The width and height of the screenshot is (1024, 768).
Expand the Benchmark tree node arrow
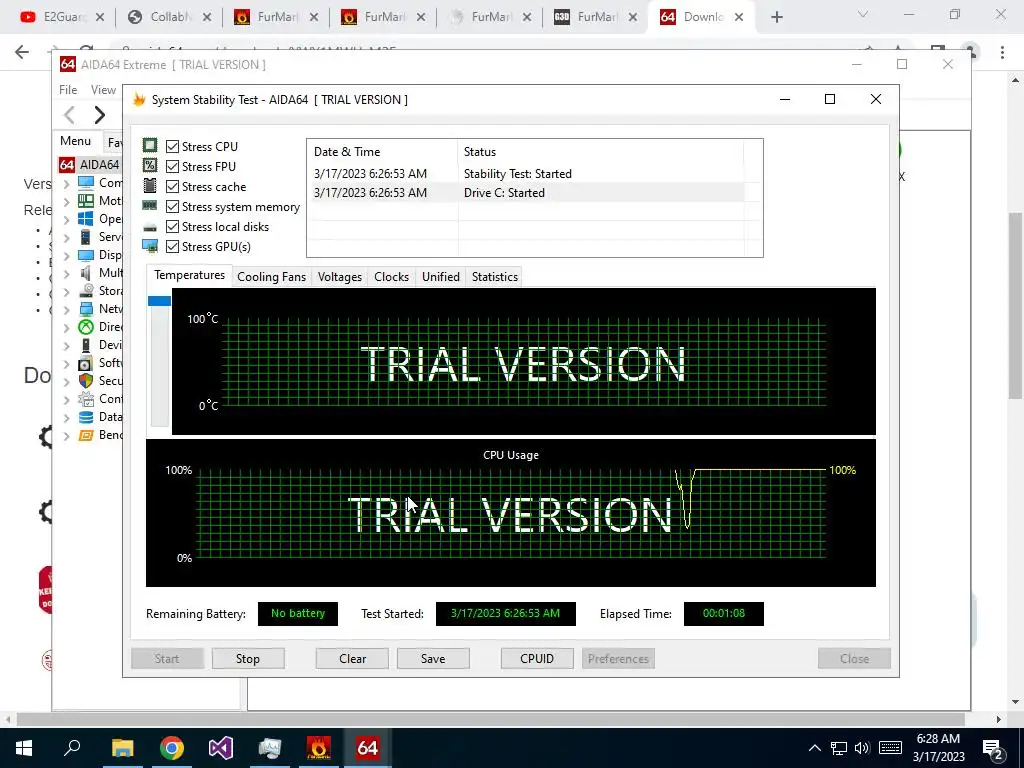[x=67, y=436]
